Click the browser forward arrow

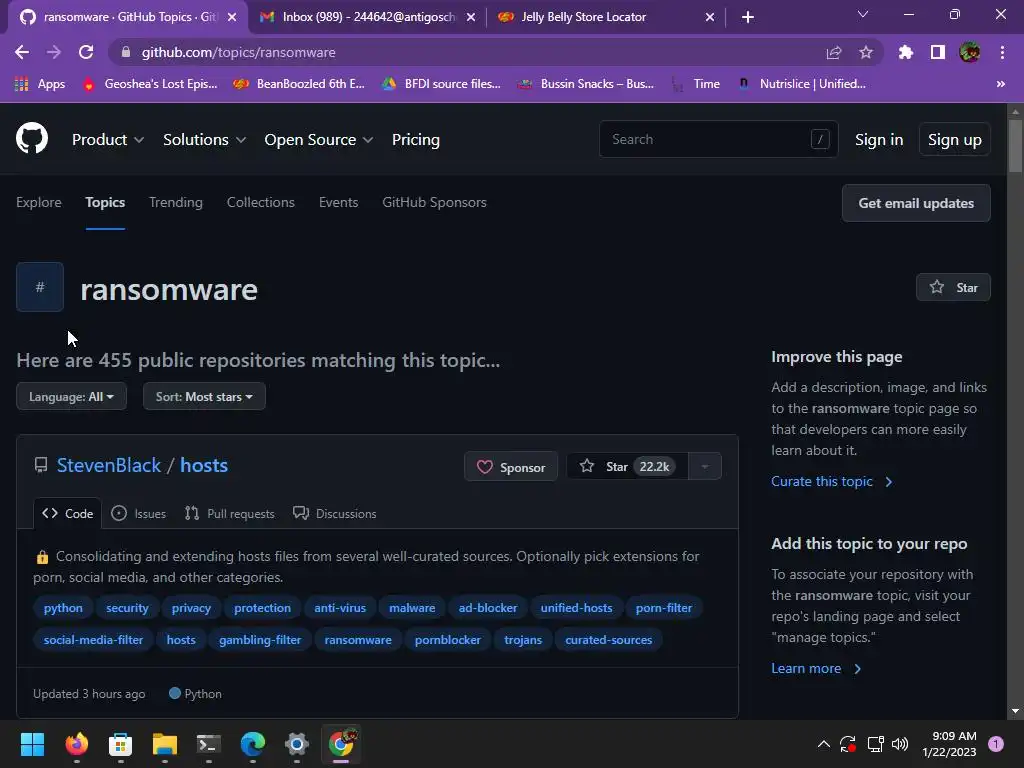(54, 52)
